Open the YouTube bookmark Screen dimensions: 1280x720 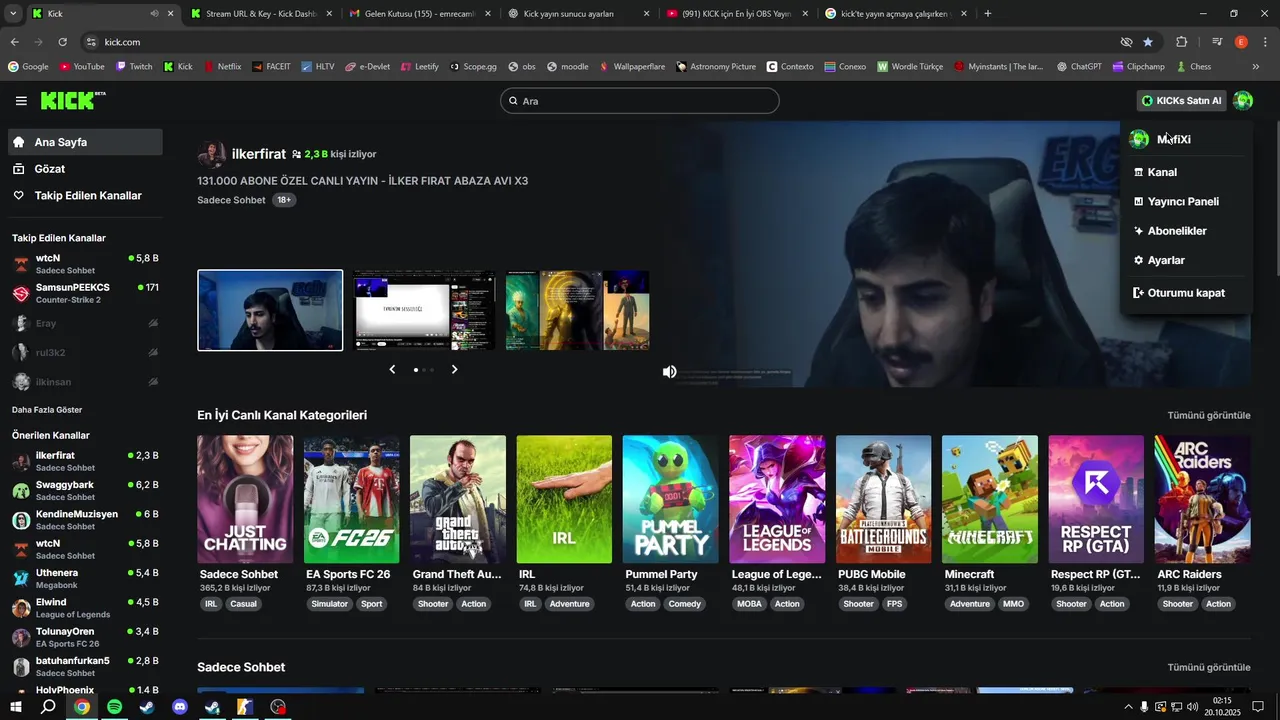pos(81,67)
